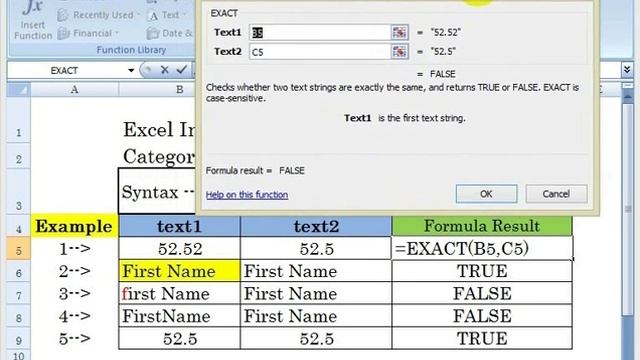Select the '5-->' cell in column A
This screenshot has height=360, width=640.
tap(74, 339)
